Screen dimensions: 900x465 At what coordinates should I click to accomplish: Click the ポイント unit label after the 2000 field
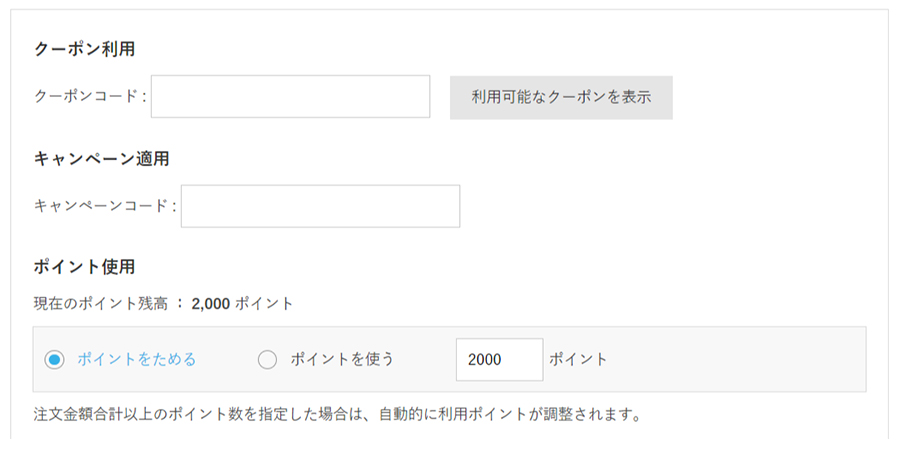click(x=578, y=360)
